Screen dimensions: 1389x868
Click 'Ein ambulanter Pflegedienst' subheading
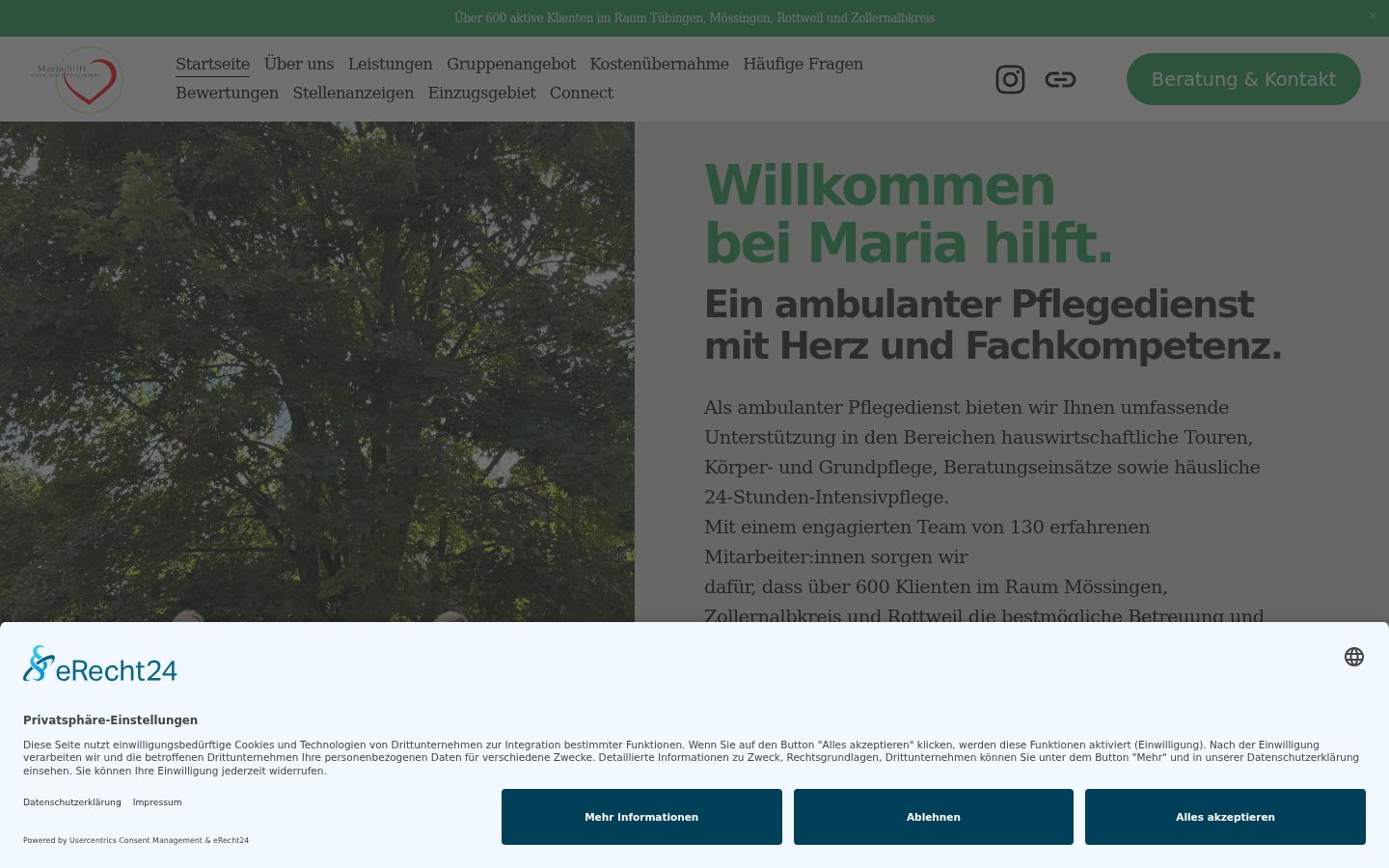point(994,325)
